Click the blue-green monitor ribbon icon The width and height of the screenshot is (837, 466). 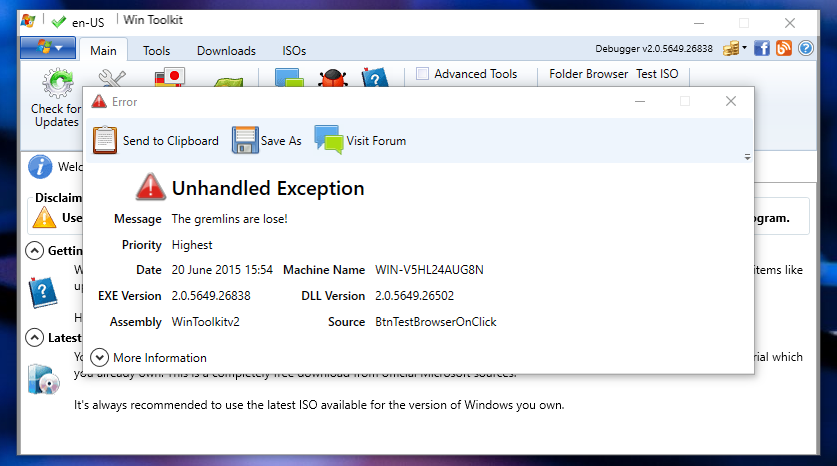tap(289, 77)
